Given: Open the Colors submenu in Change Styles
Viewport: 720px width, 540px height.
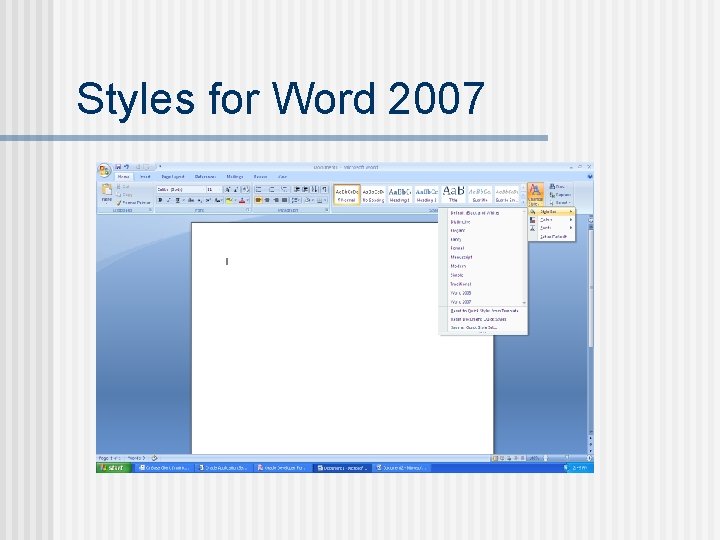Looking at the screenshot, I should (551, 220).
